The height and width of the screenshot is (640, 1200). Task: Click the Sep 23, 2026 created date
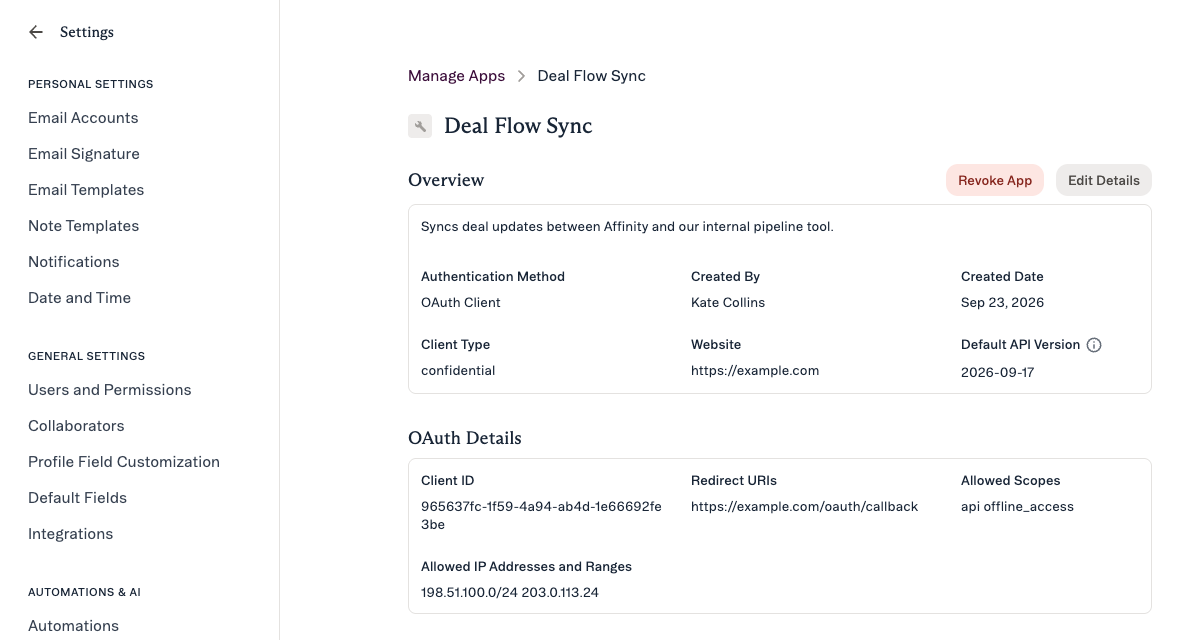(1002, 303)
